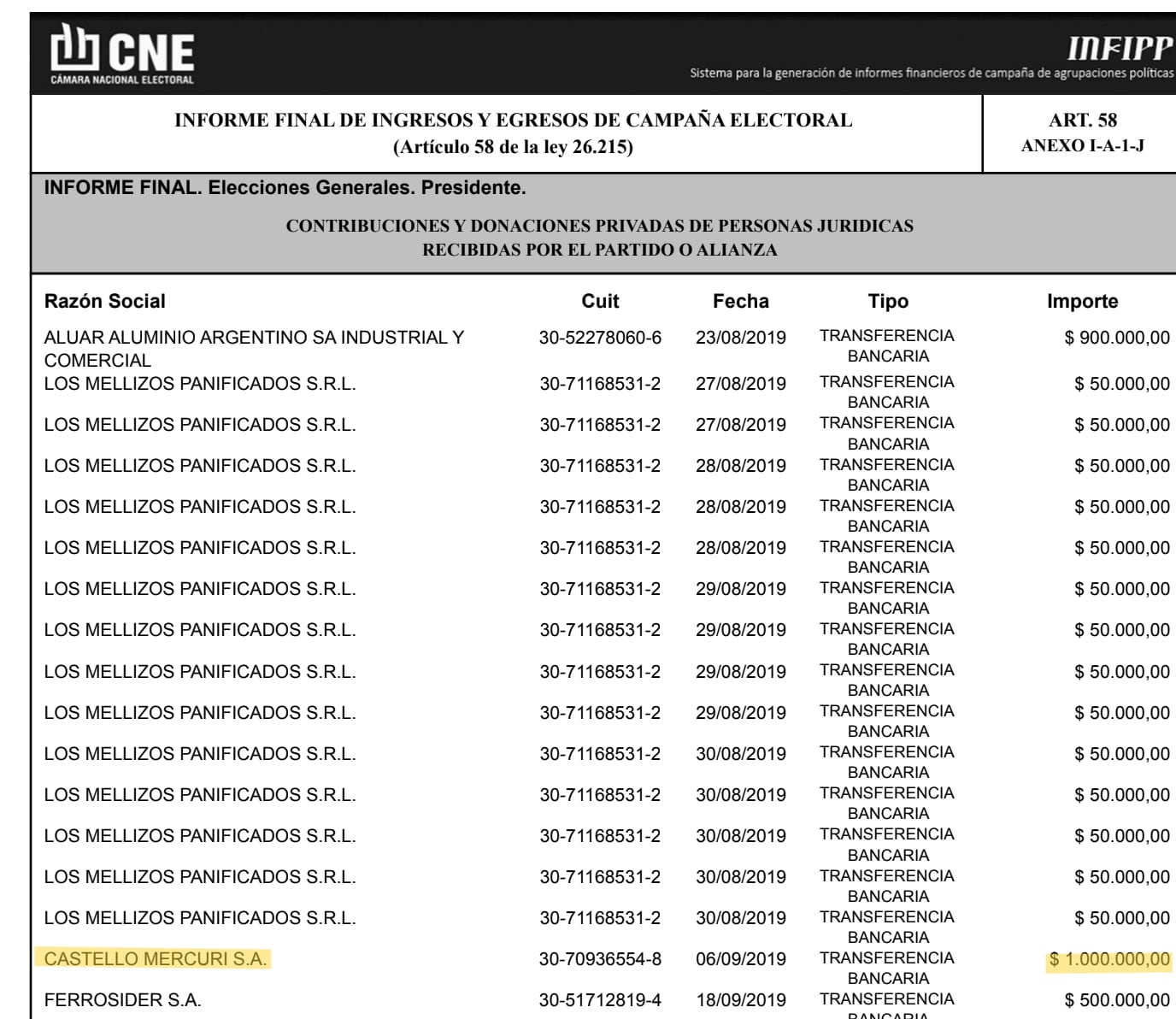Select the 'Importe' column header
Viewport: 1176px width, 1019px height.
coord(1082,301)
